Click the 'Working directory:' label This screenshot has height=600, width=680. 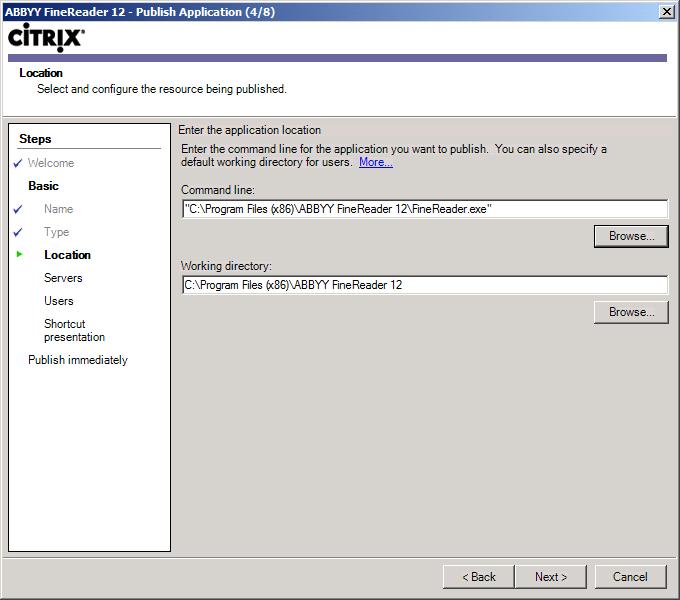coord(226,266)
